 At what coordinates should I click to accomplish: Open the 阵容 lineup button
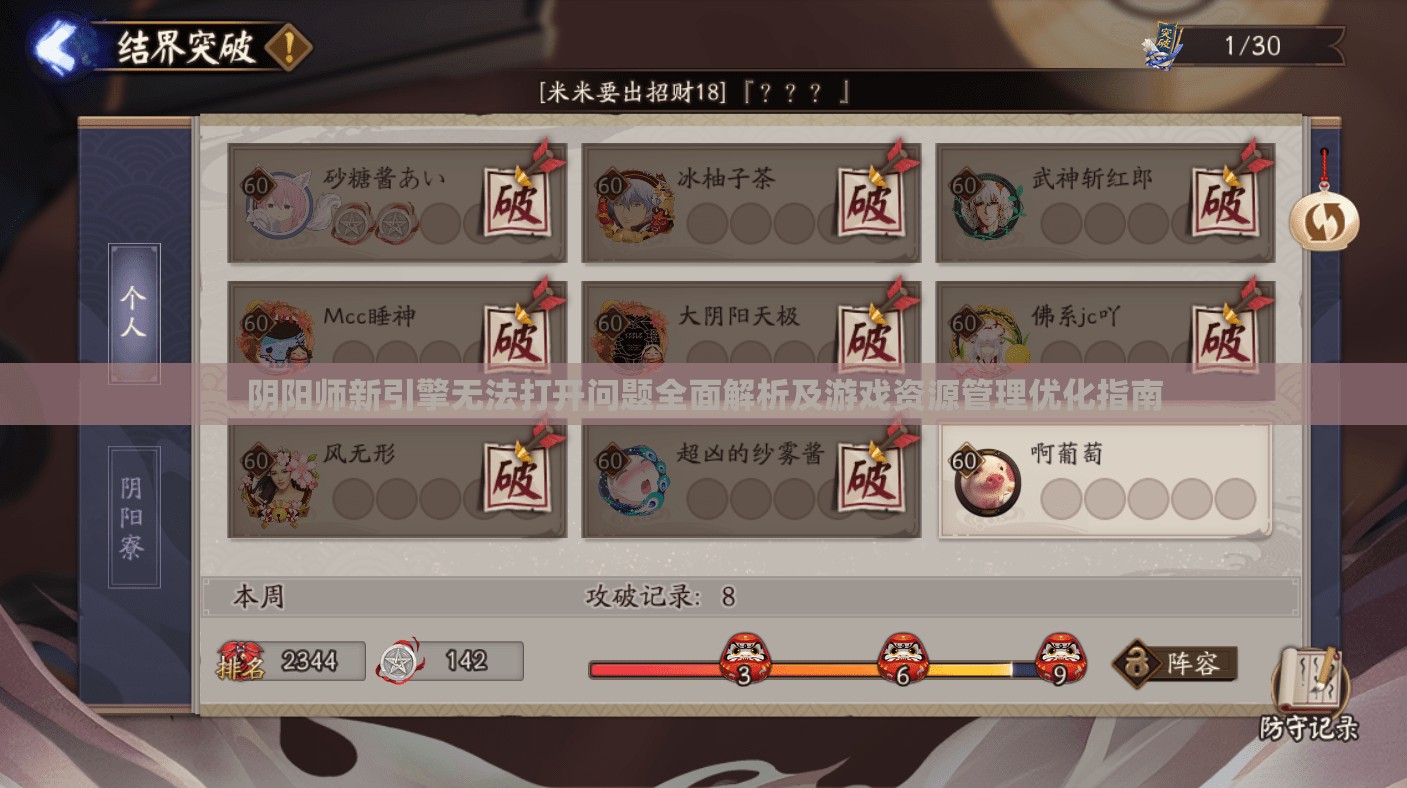click(1176, 664)
